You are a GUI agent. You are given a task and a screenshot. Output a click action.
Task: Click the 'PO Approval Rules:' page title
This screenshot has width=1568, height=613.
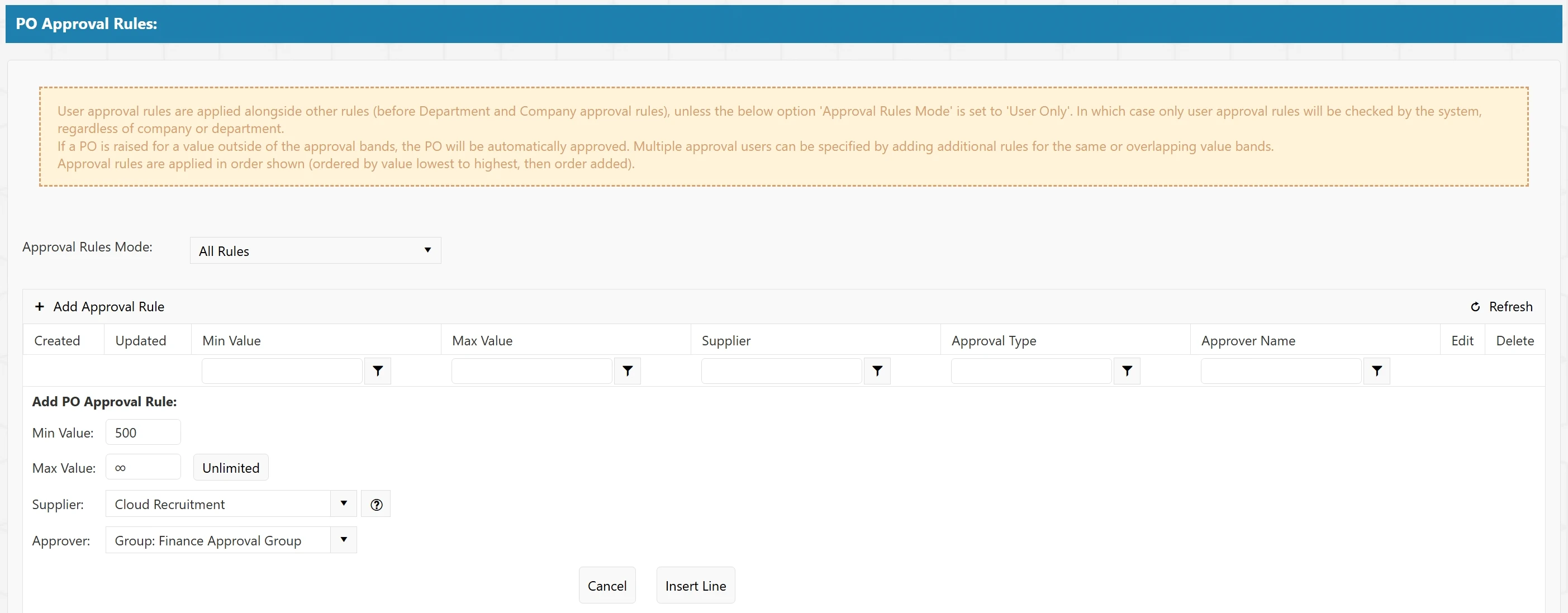pyautogui.click(x=87, y=23)
